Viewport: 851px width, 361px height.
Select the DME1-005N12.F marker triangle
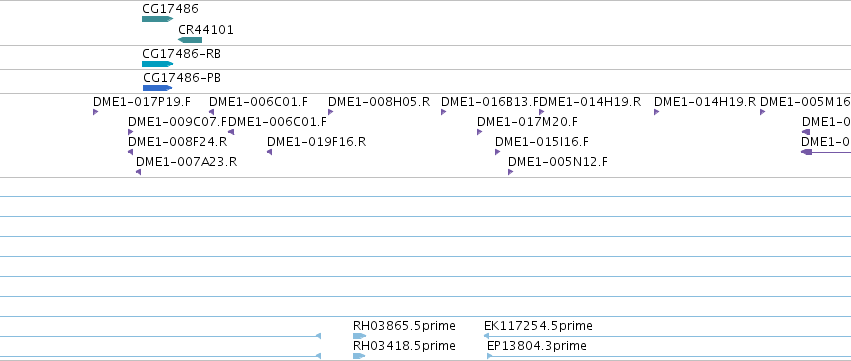(x=510, y=172)
